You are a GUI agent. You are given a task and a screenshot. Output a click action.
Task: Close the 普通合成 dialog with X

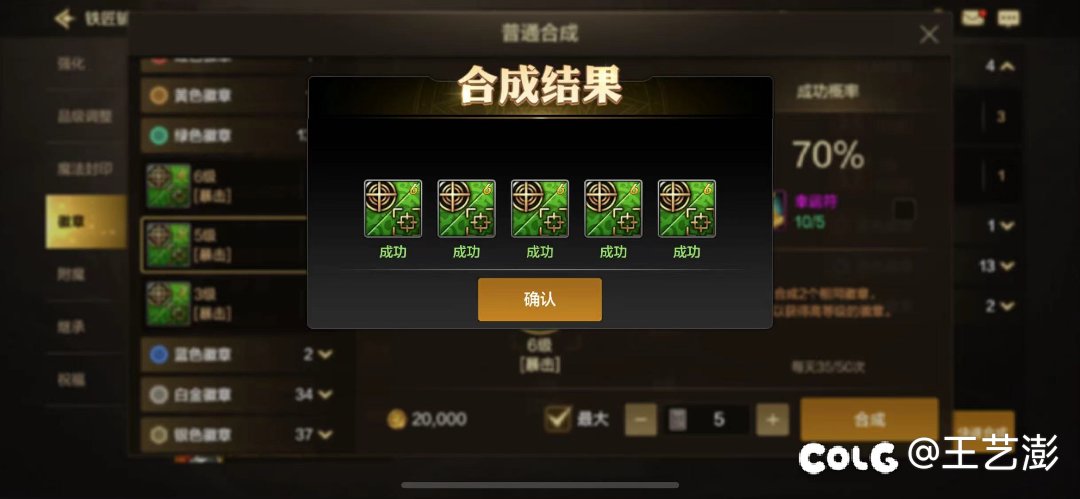(x=929, y=34)
